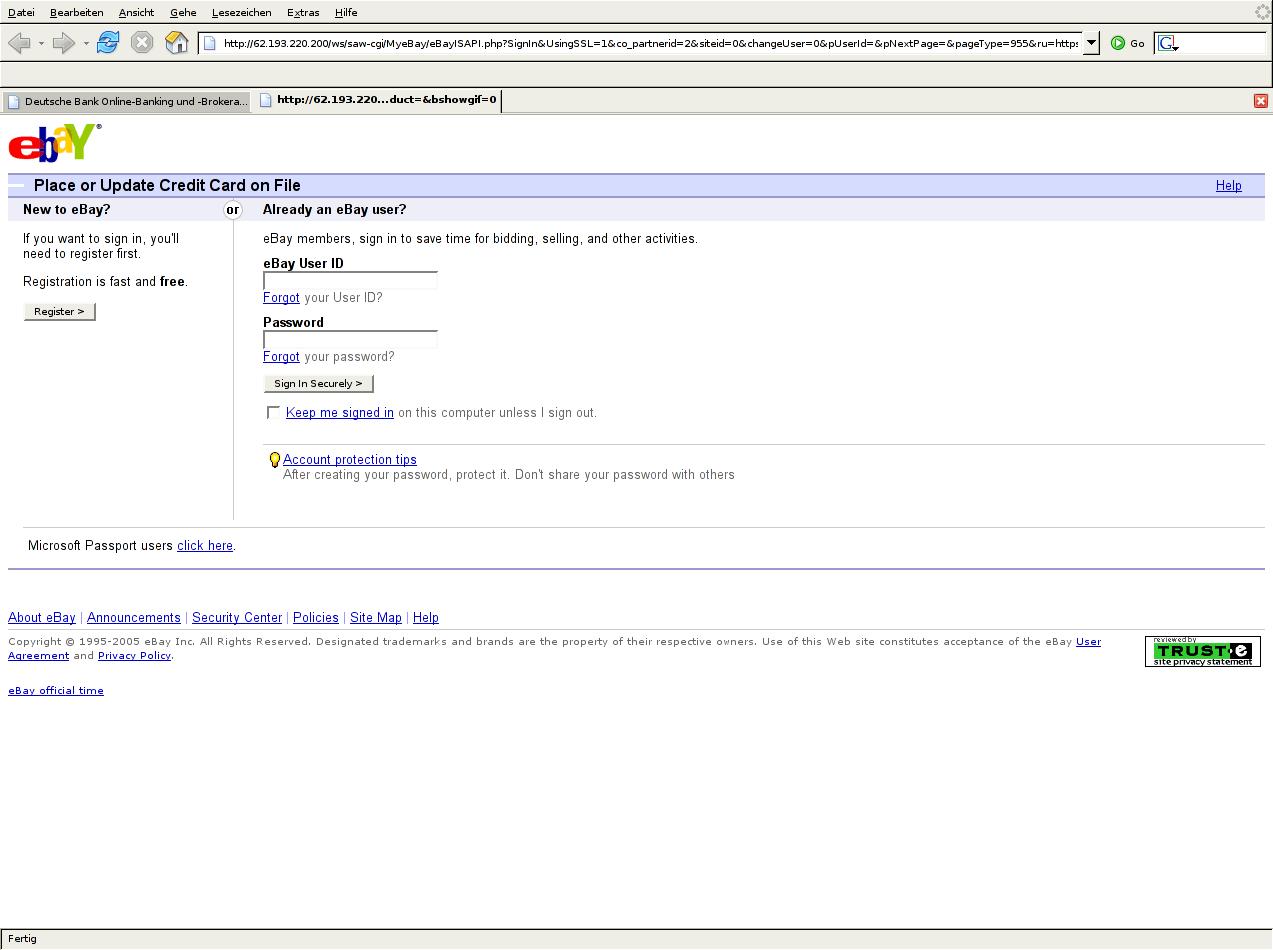This screenshot has width=1273, height=950.
Task: Click the light bulb tip icon
Action: click(x=274, y=460)
